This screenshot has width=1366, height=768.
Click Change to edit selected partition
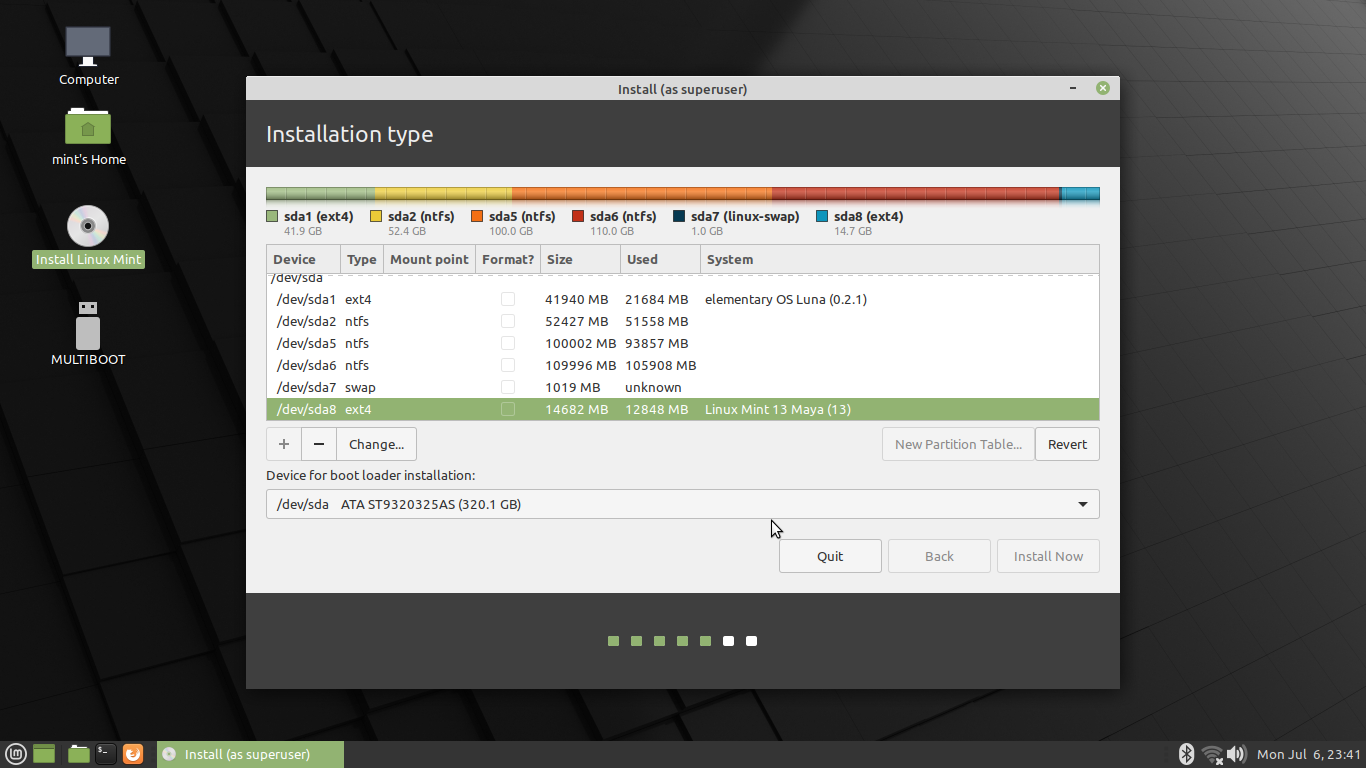tap(376, 443)
